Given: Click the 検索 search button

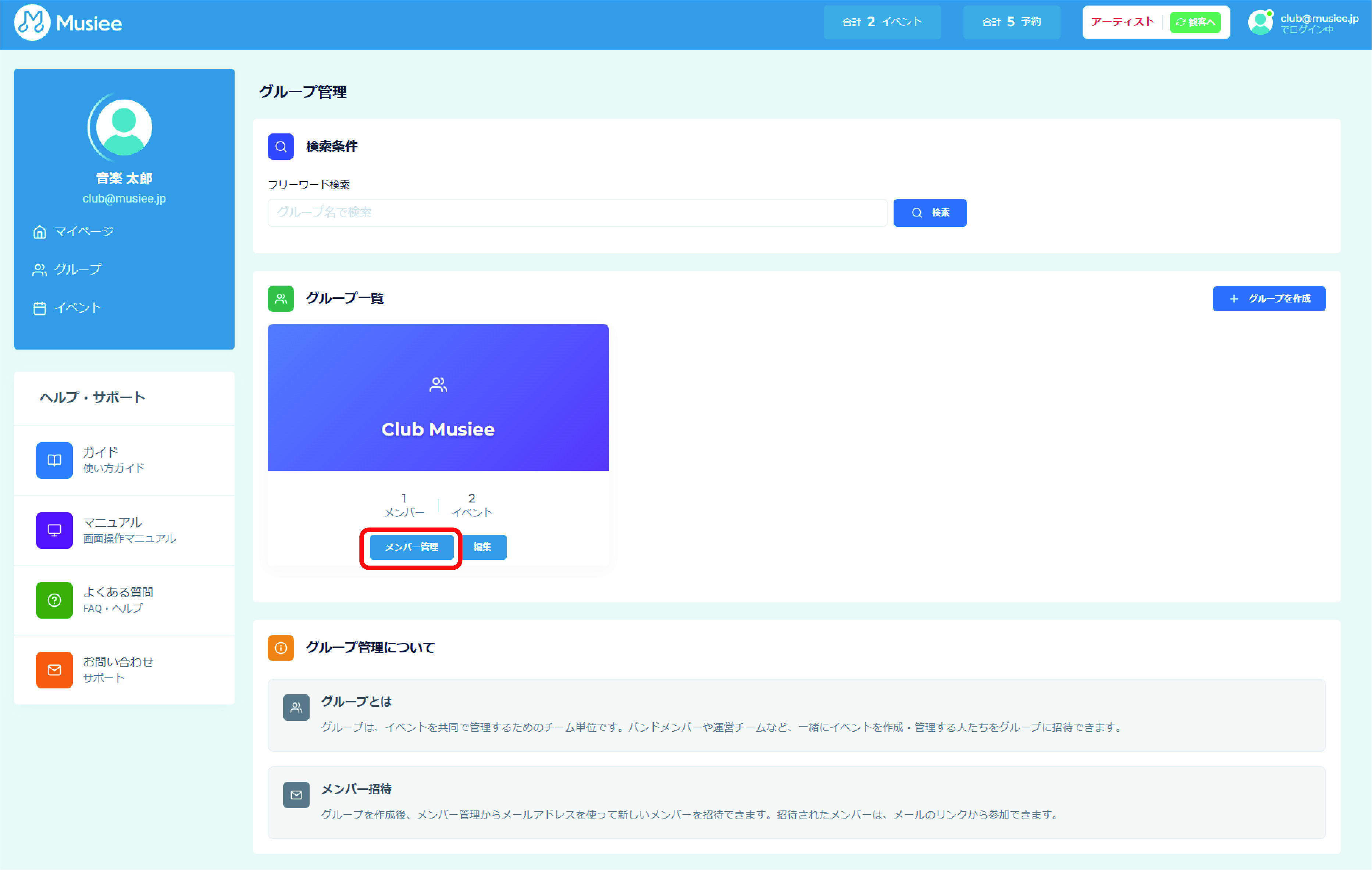Looking at the screenshot, I should point(930,212).
